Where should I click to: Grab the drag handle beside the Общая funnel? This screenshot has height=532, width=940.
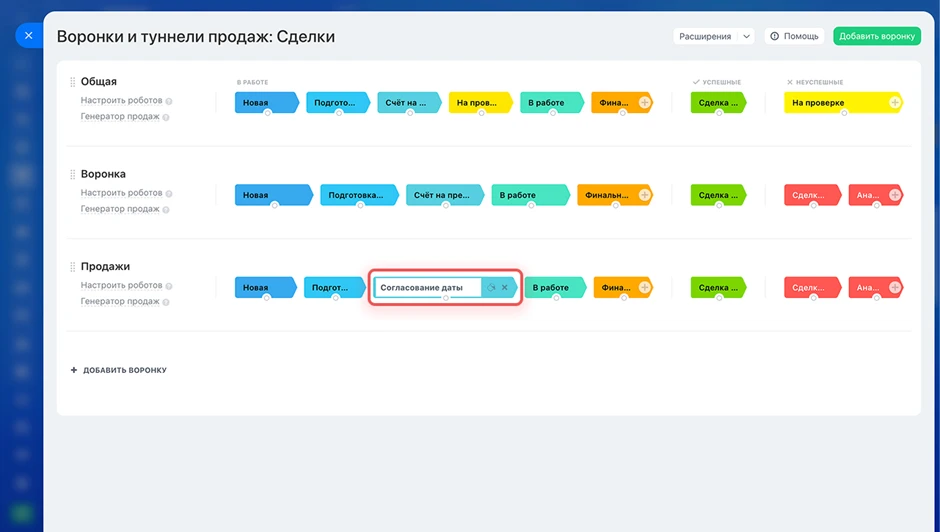(x=72, y=82)
